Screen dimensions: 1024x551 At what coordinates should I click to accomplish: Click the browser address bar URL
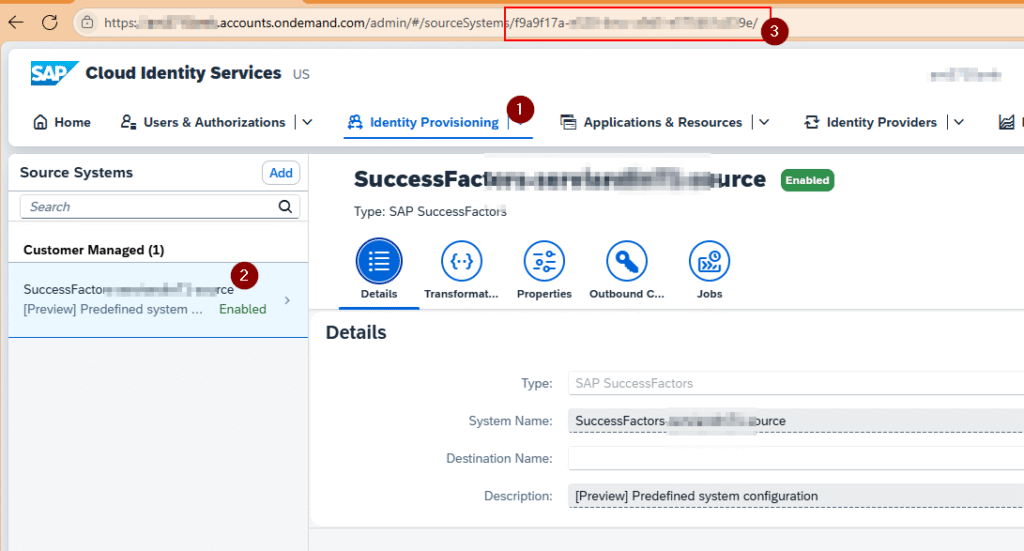(431, 23)
